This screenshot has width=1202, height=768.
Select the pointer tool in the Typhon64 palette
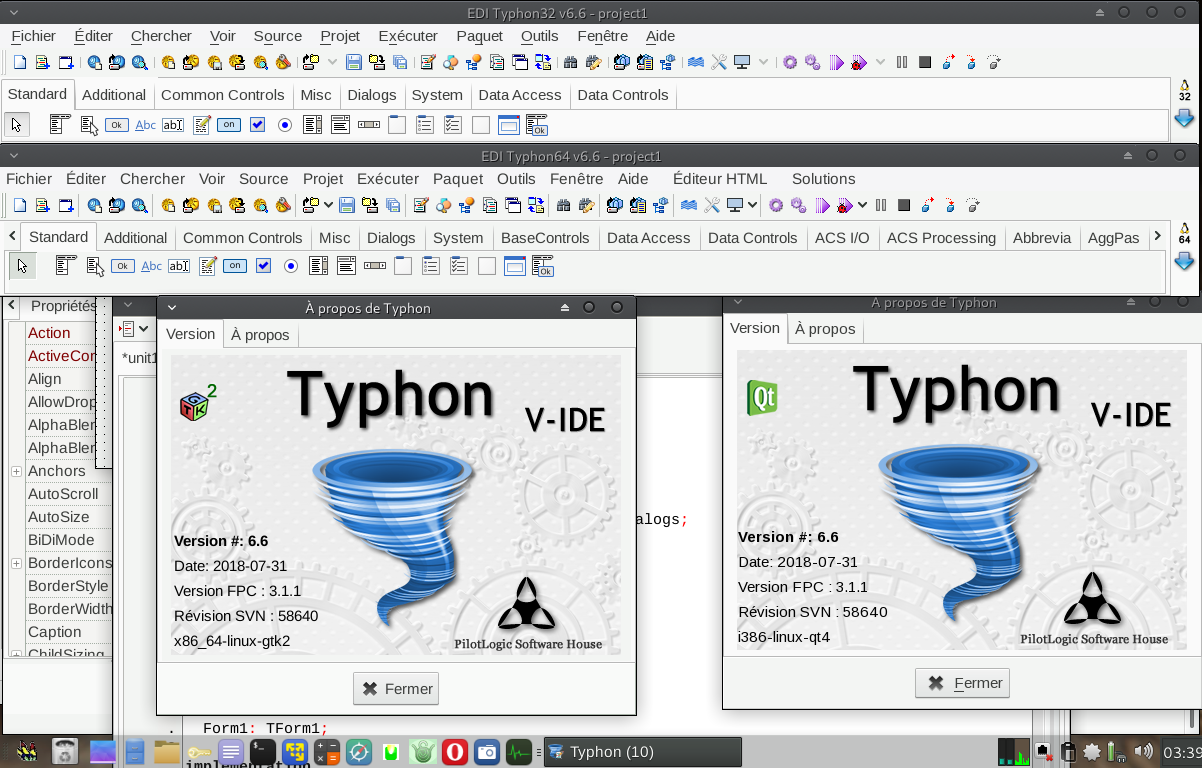coord(22,266)
